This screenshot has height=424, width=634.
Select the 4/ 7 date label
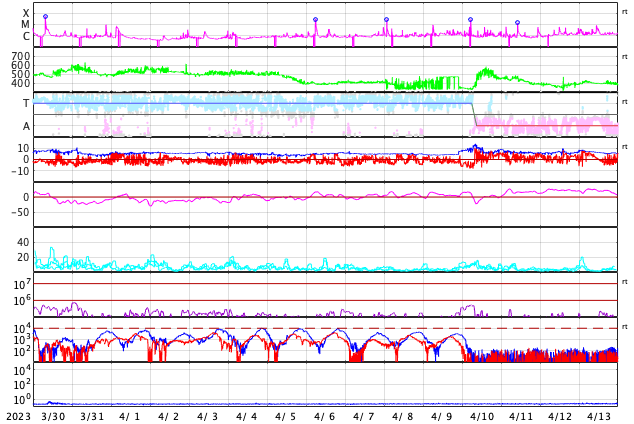pyautogui.click(x=363, y=417)
